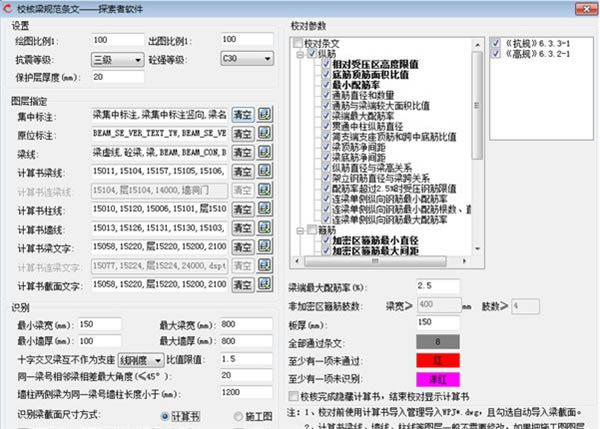Click the tree's scroll up arrow
This screenshot has width=600, height=429.
[x=477, y=45]
